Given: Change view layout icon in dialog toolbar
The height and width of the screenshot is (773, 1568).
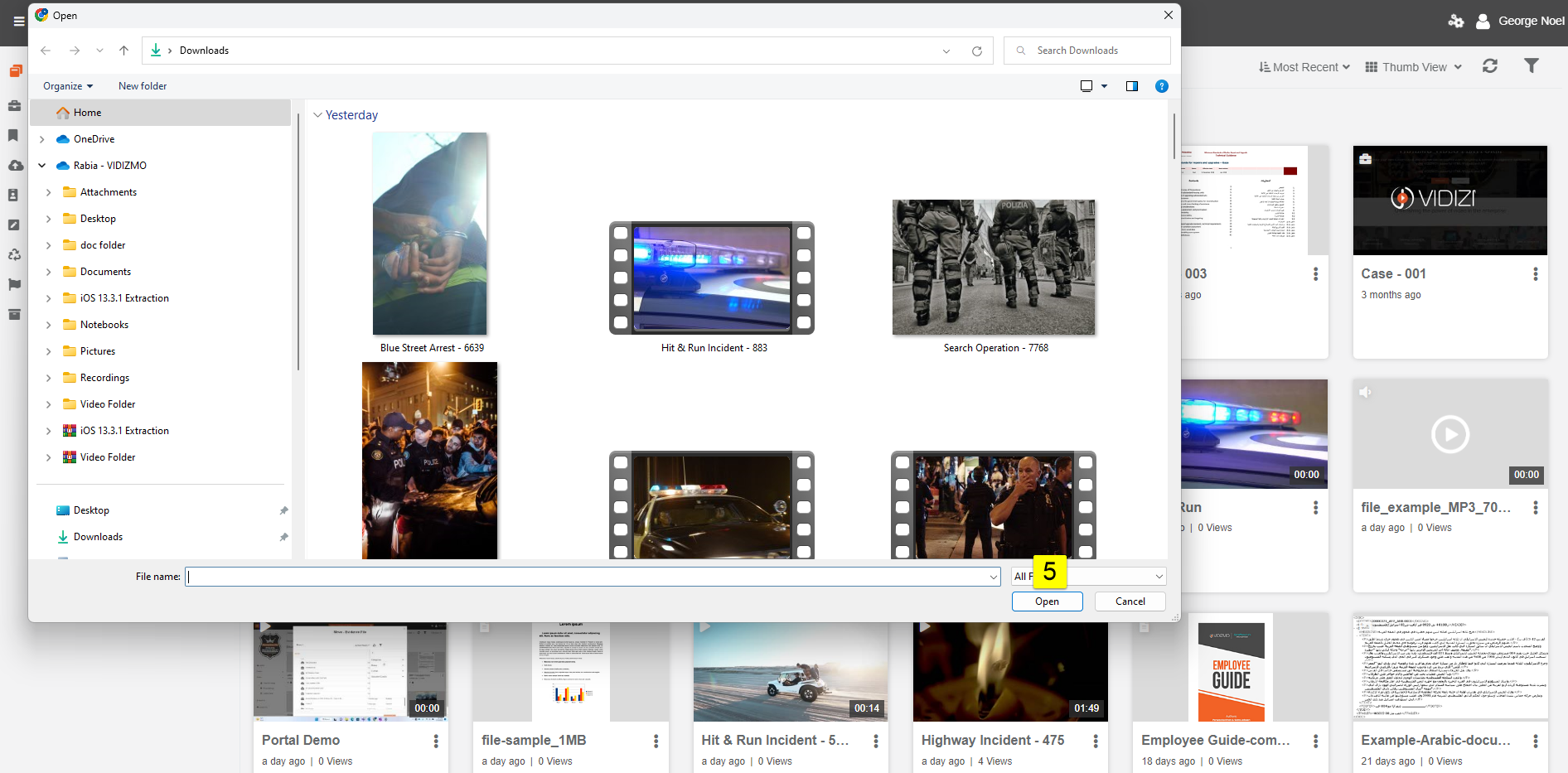Looking at the screenshot, I should (1086, 86).
